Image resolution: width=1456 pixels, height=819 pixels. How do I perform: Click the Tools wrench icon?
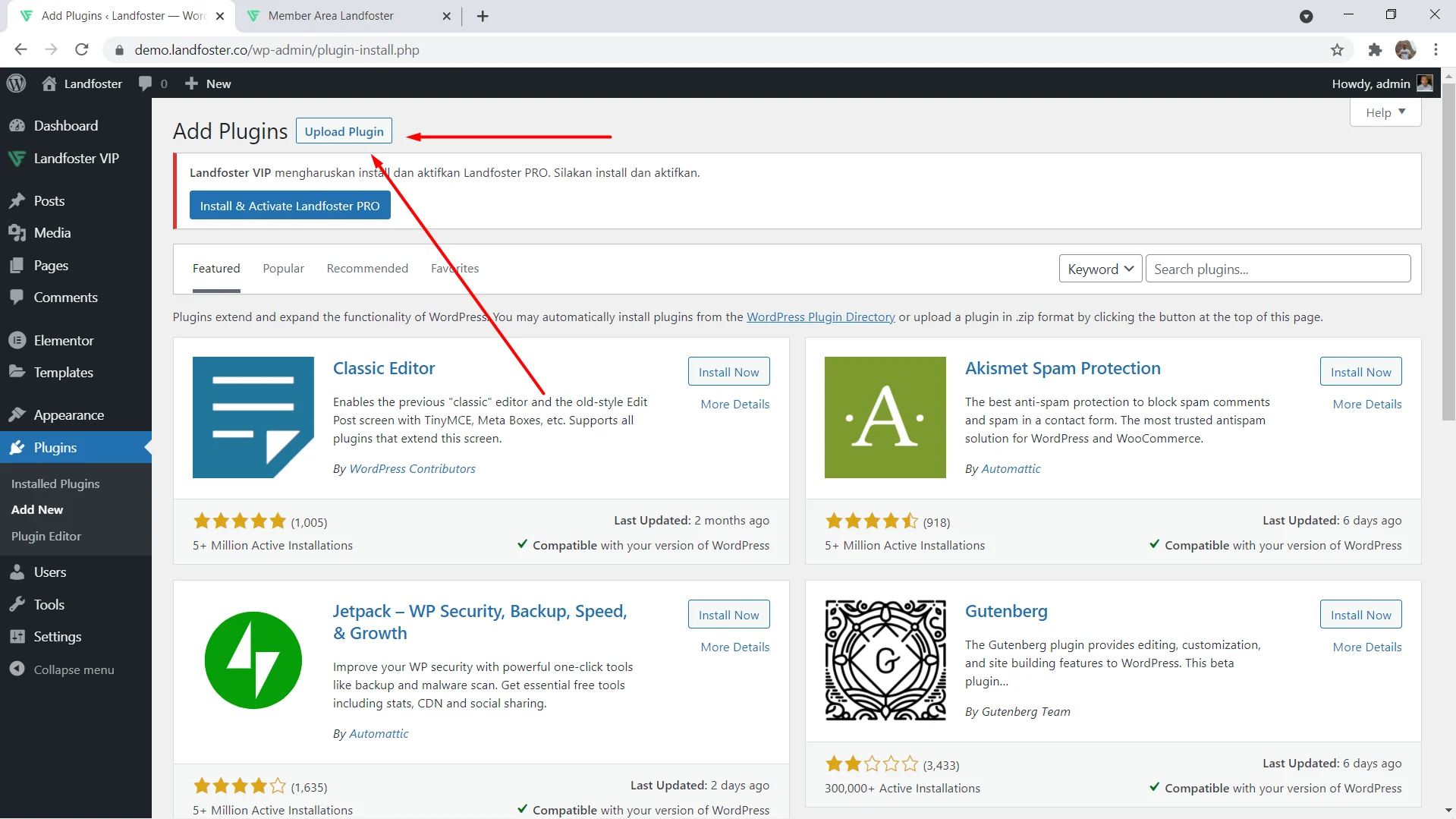(17, 605)
